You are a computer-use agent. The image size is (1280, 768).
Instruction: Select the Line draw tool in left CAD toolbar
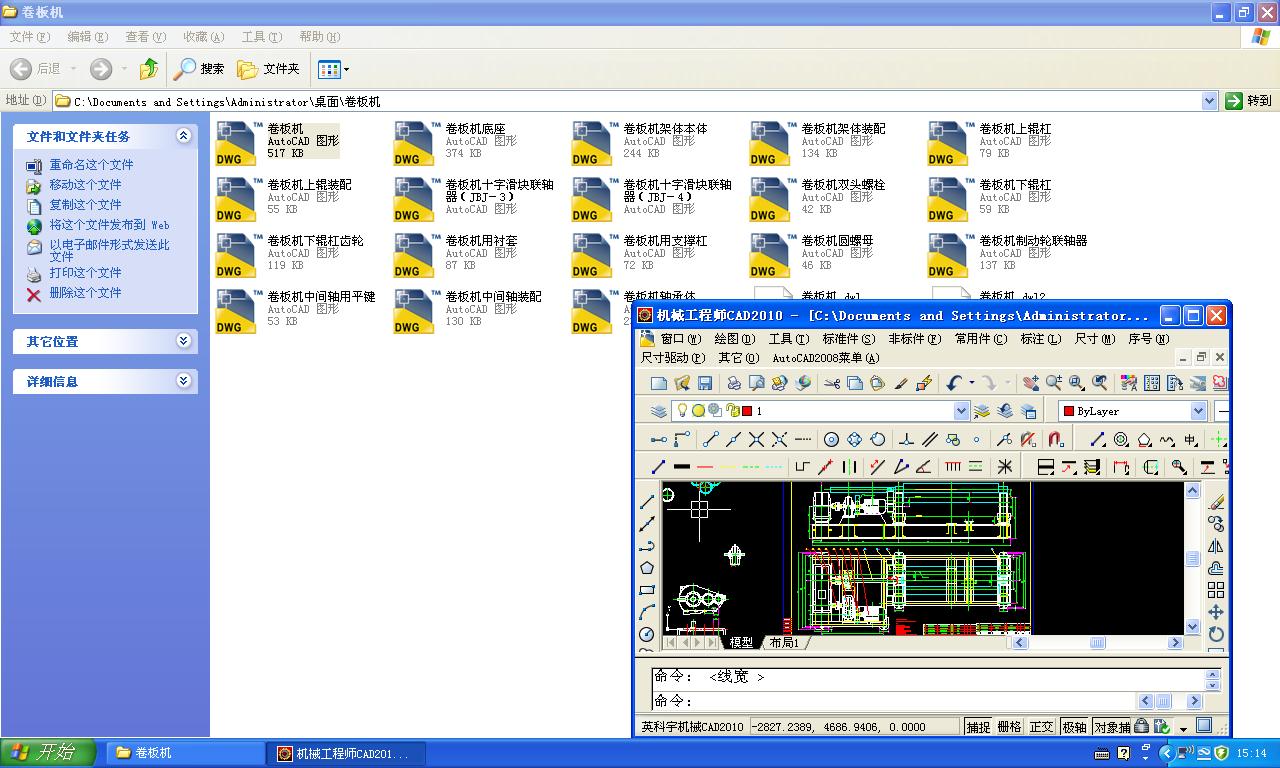[647, 502]
